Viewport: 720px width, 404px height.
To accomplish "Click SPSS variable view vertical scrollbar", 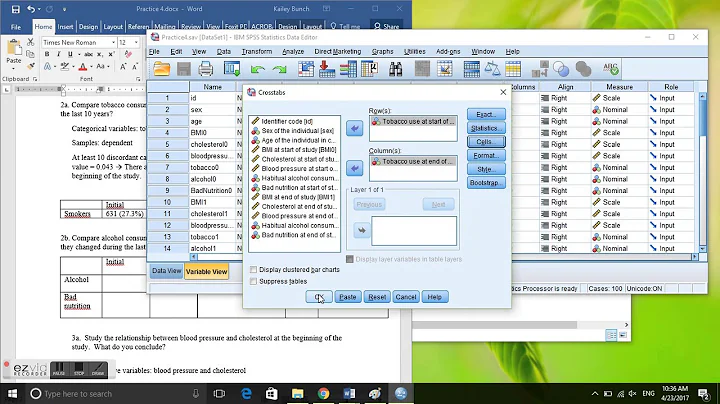I will [702, 172].
